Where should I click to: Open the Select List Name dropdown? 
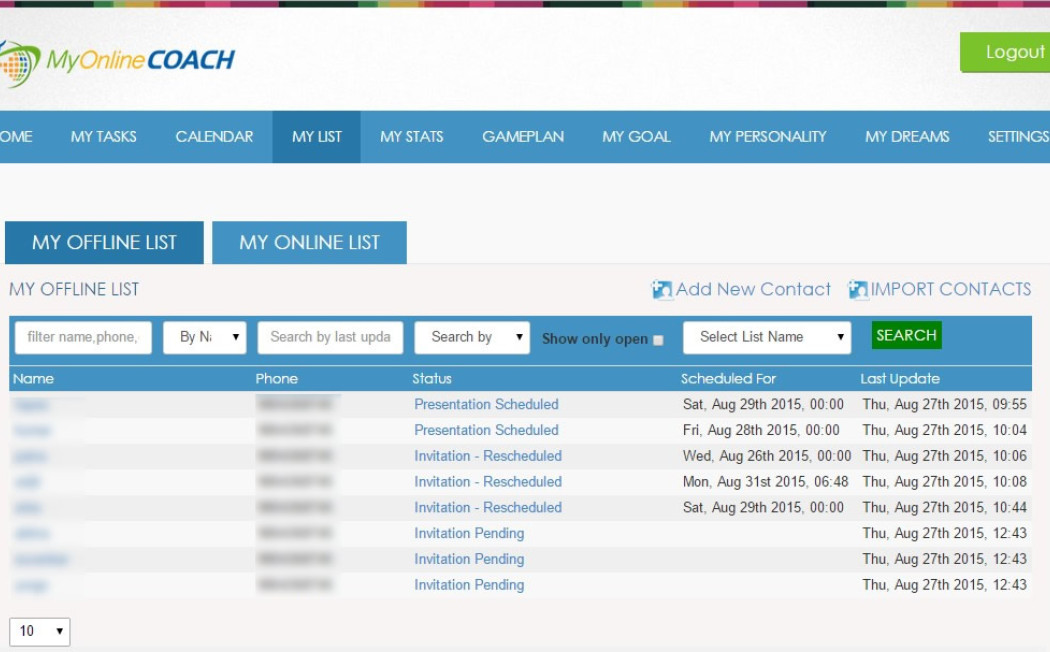[766, 338]
